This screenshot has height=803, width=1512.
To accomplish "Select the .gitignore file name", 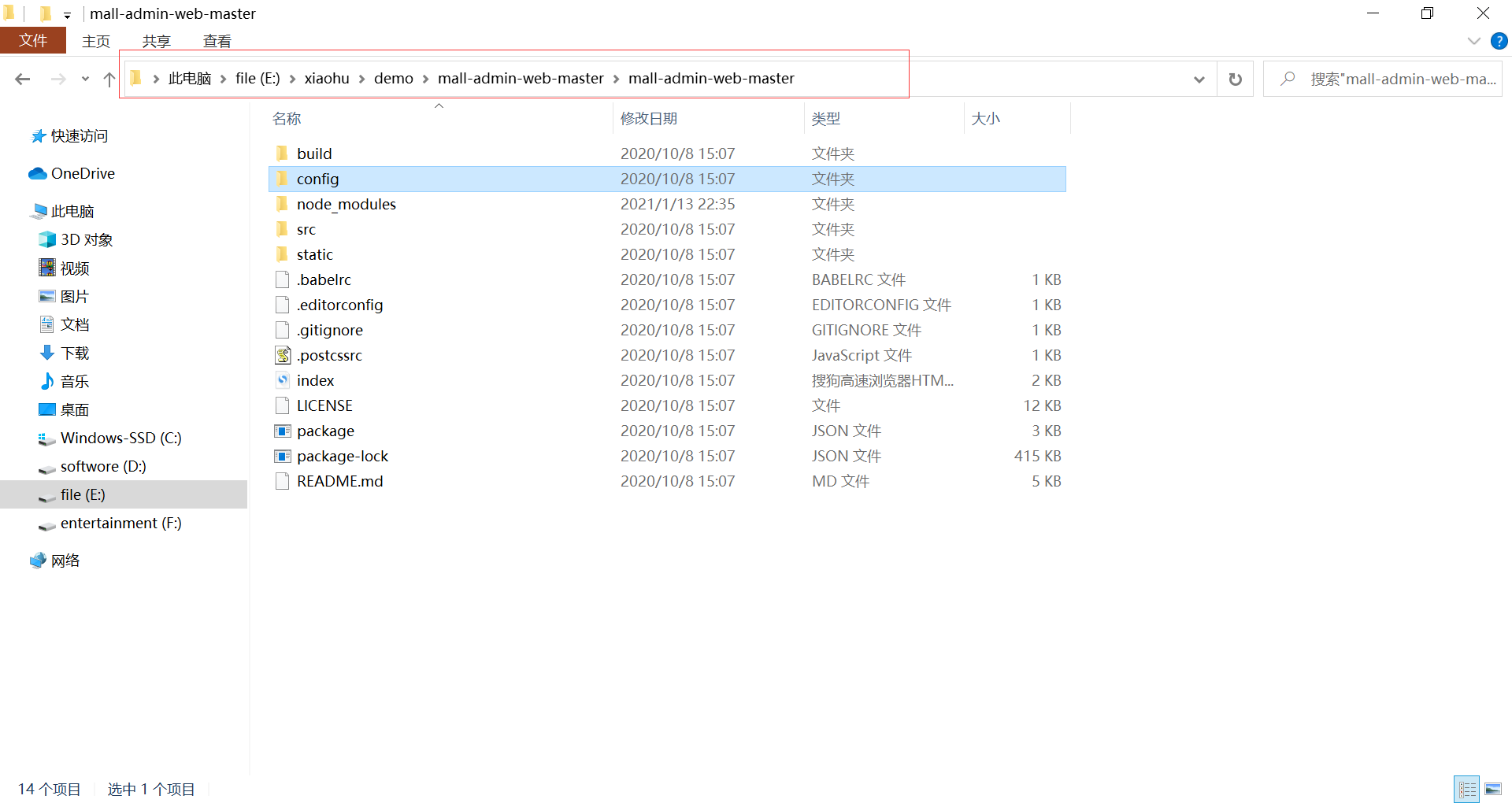I will (330, 330).
